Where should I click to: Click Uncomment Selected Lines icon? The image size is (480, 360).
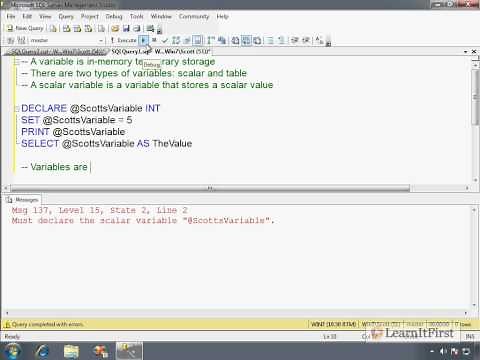pos(281,40)
